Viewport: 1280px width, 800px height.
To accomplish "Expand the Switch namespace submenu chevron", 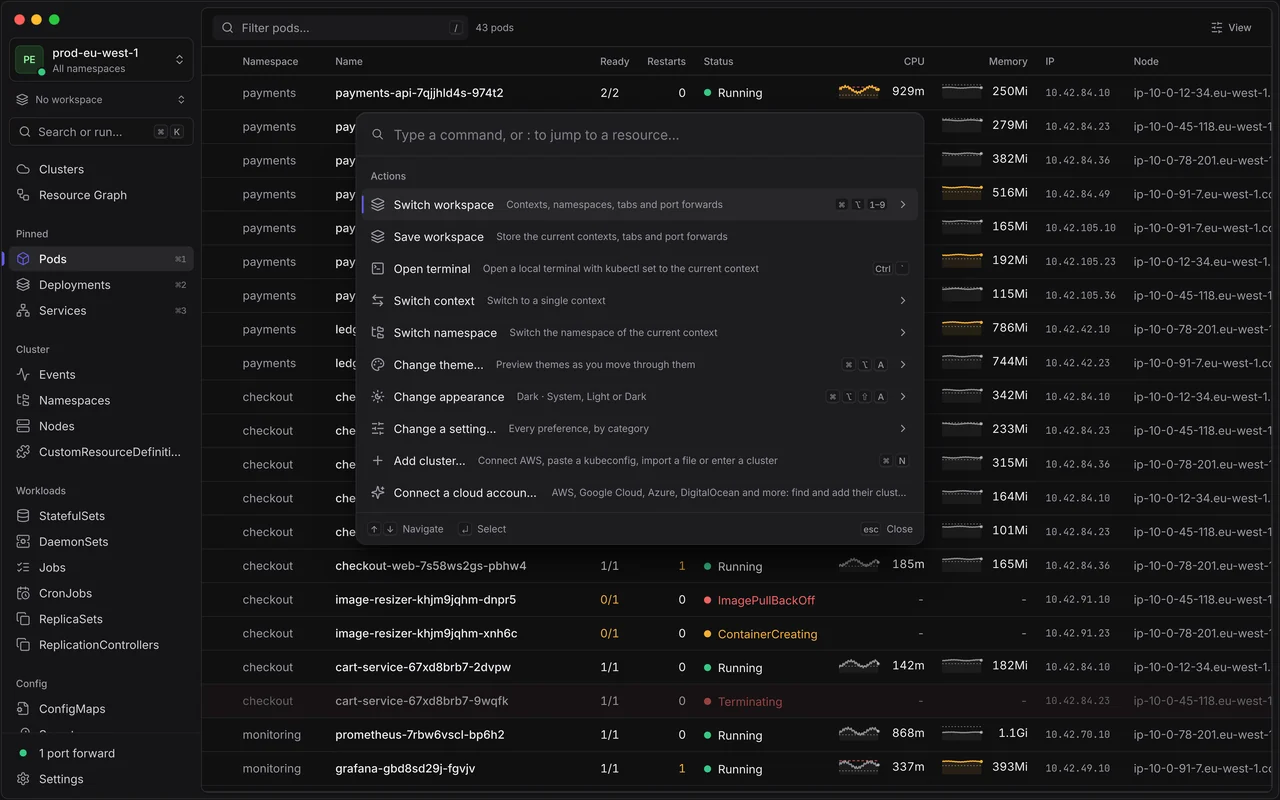I will click(x=903, y=332).
